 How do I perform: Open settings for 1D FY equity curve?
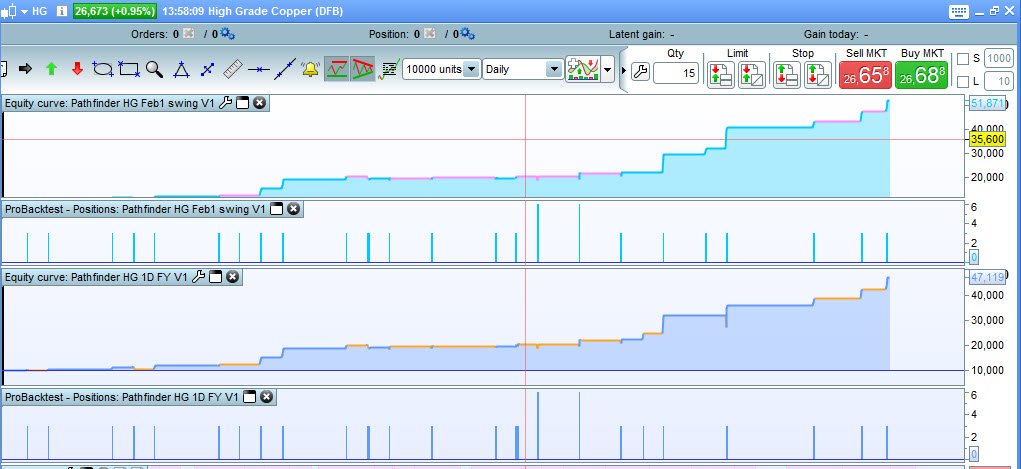point(199,277)
